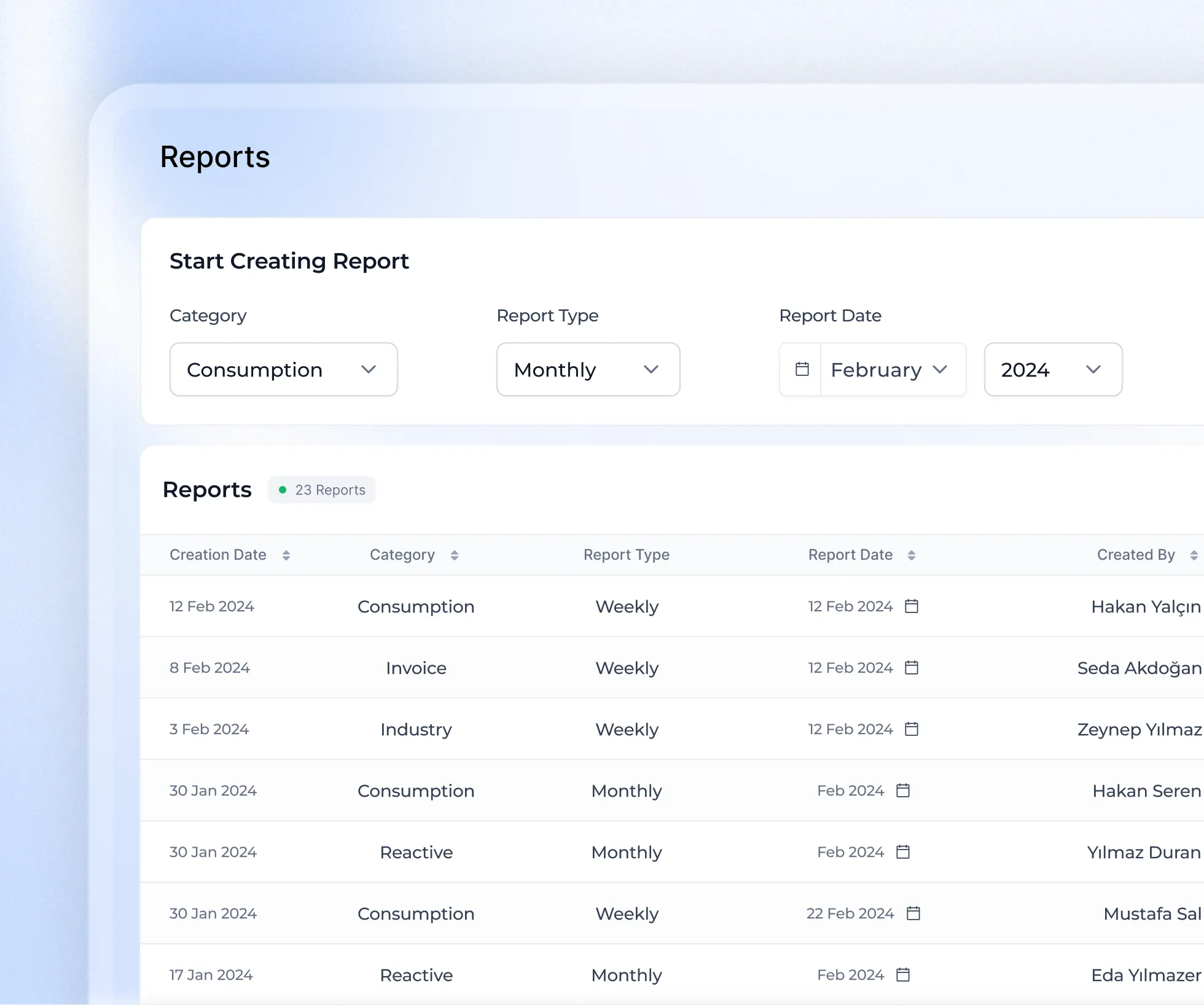Click the 23 Reports badge
1204x1005 pixels.
click(x=322, y=490)
